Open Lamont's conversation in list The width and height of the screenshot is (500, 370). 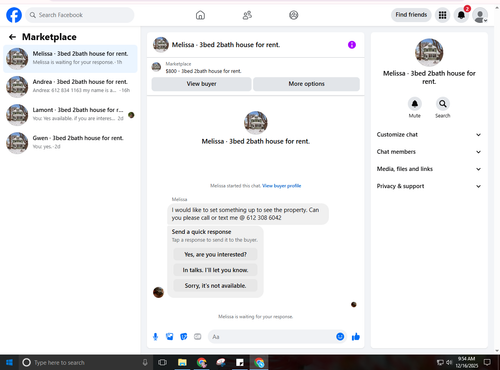(x=70, y=115)
